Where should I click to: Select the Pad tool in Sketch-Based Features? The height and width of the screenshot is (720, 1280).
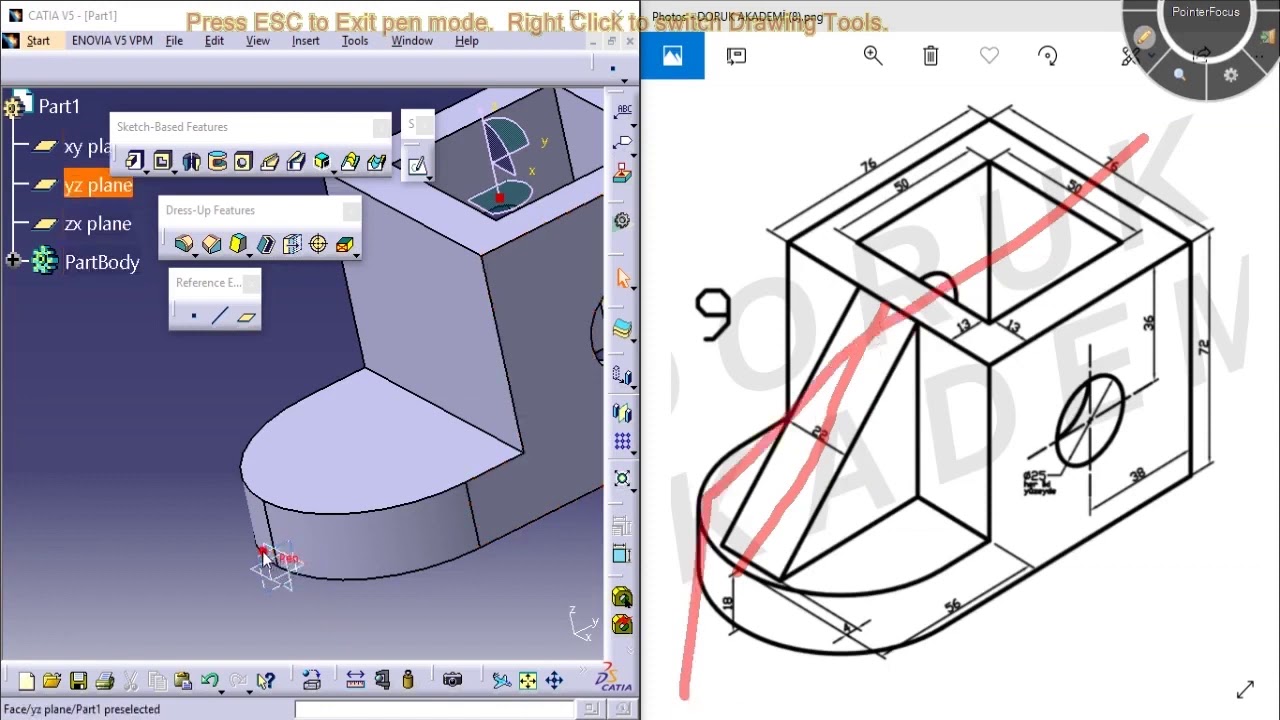(x=134, y=161)
